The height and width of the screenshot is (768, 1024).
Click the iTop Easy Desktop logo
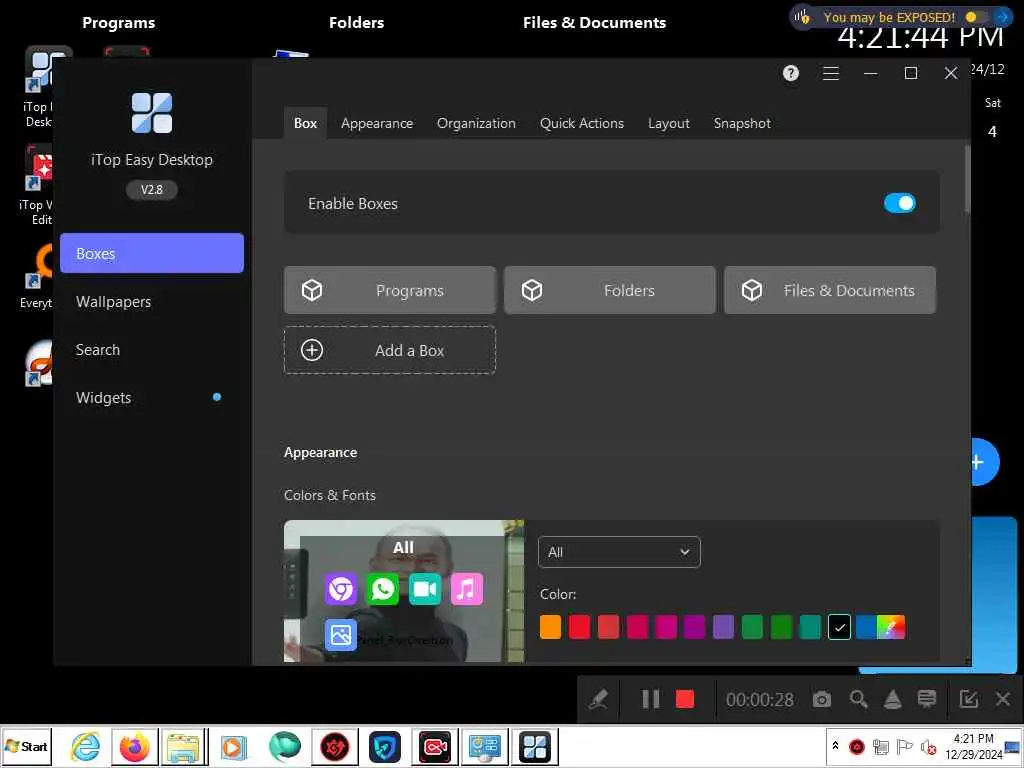(152, 112)
